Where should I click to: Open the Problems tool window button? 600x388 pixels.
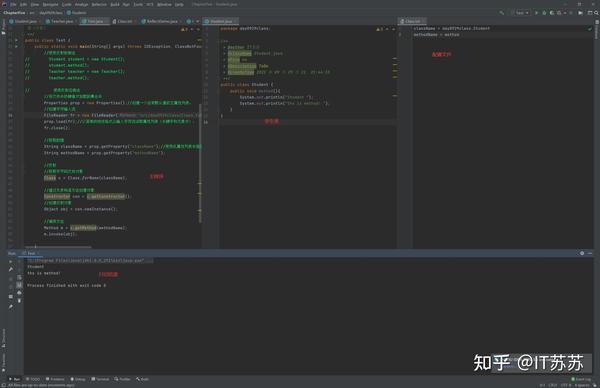[55, 379]
